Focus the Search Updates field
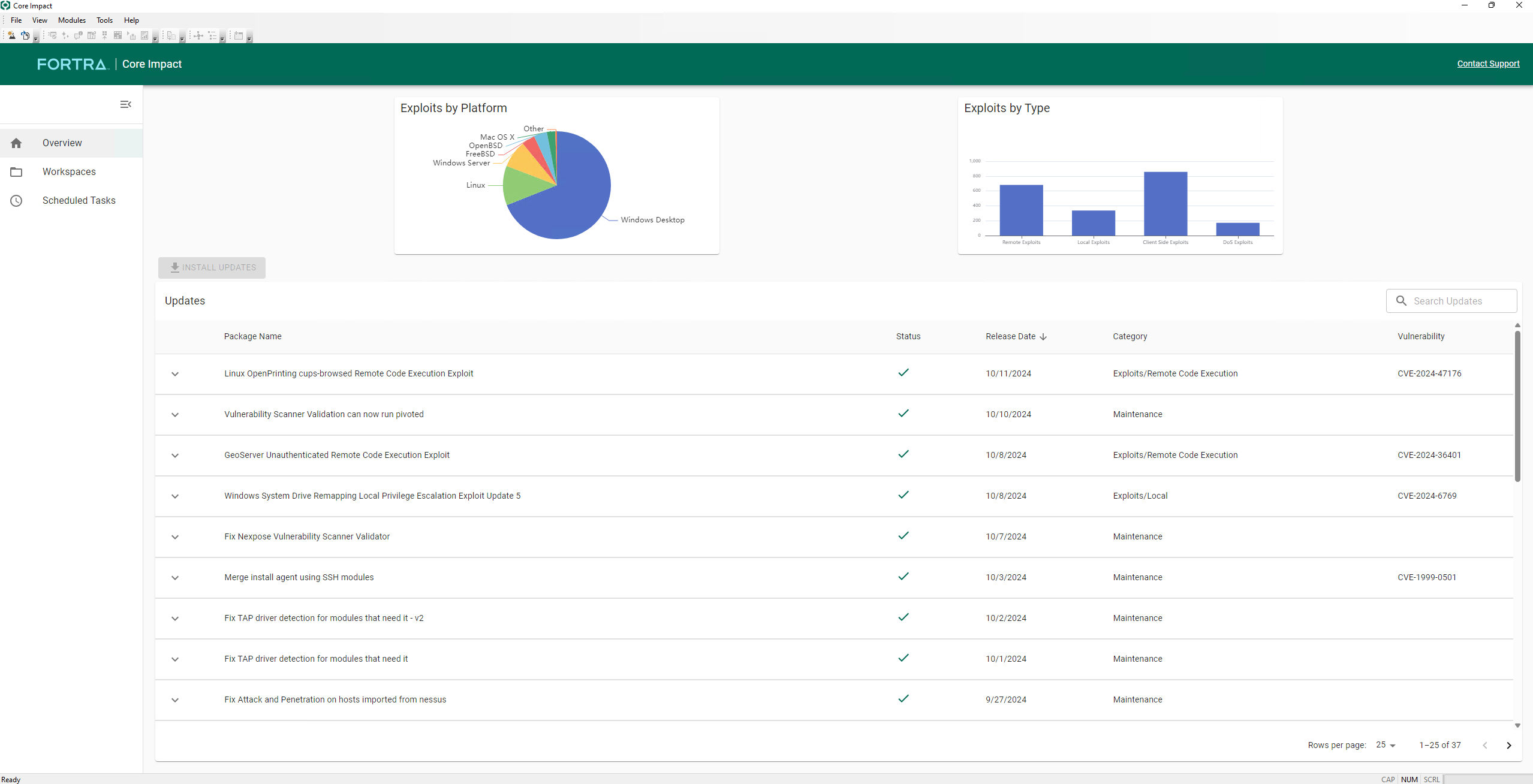This screenshot has width=1533, height=784. [x=1451, y=301]
